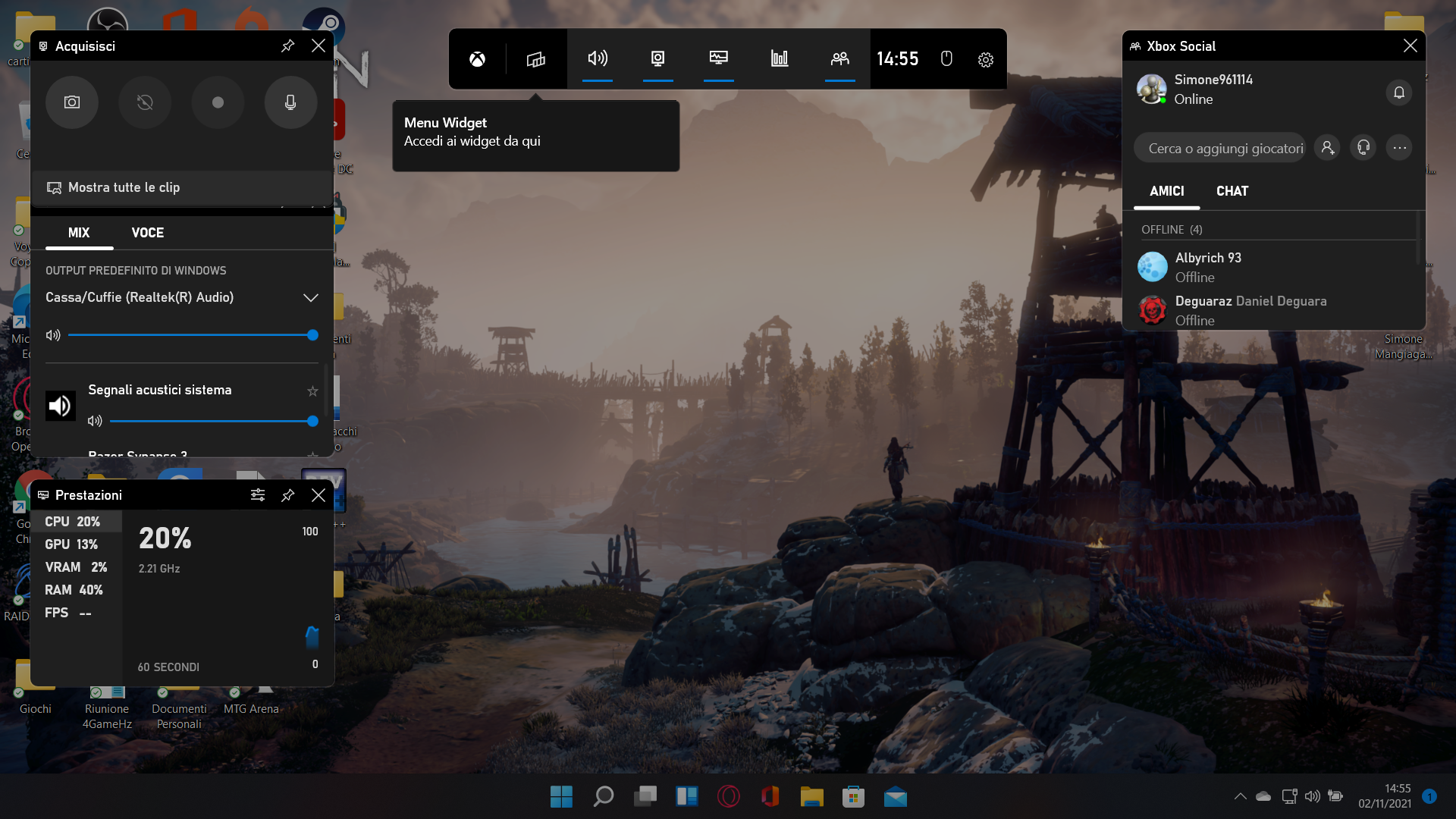Open the more options ellipsis in Xbox Social

point(1399,148)
